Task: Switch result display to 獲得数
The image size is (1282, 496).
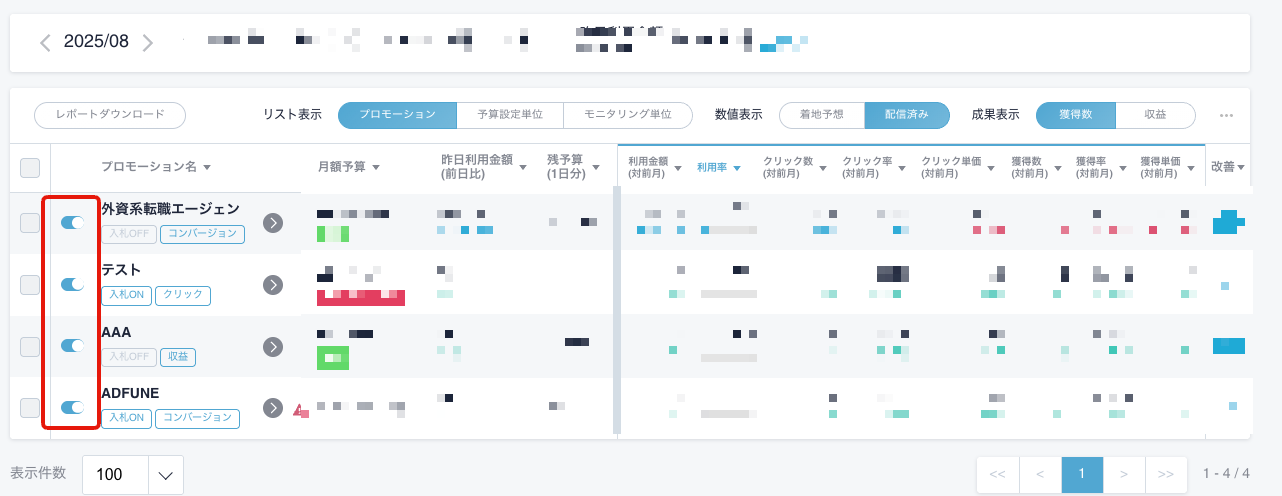Action: pyautogui.click(x=1075, y=115)
